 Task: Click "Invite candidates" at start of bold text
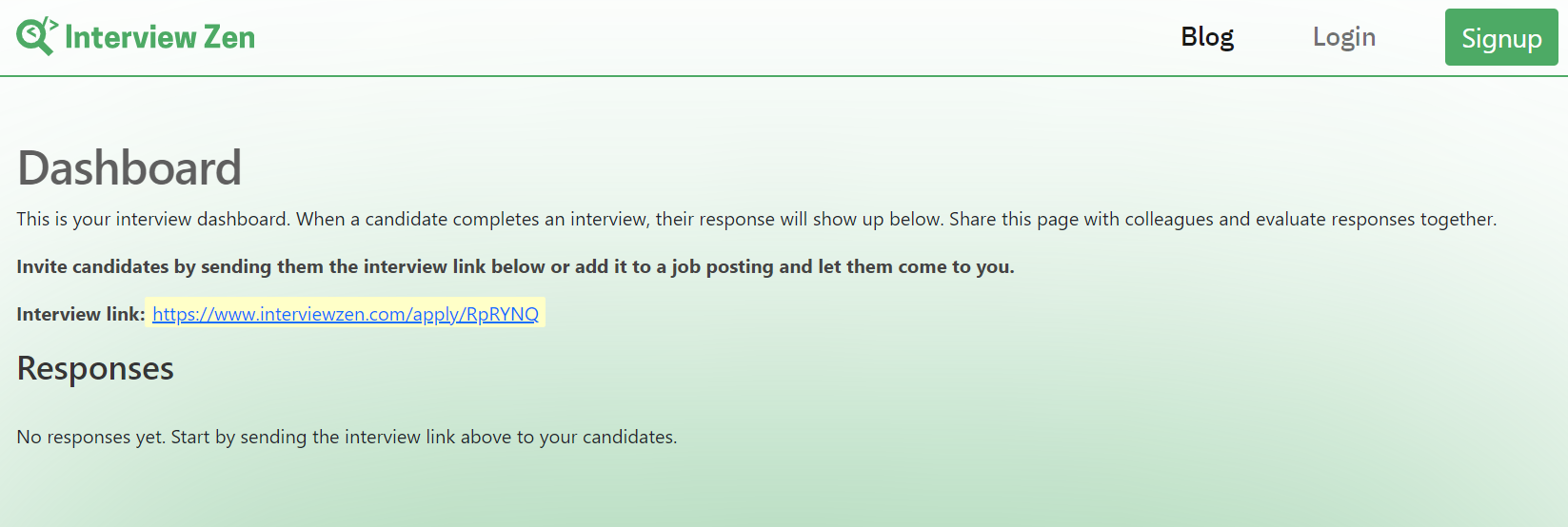[92, 266]
